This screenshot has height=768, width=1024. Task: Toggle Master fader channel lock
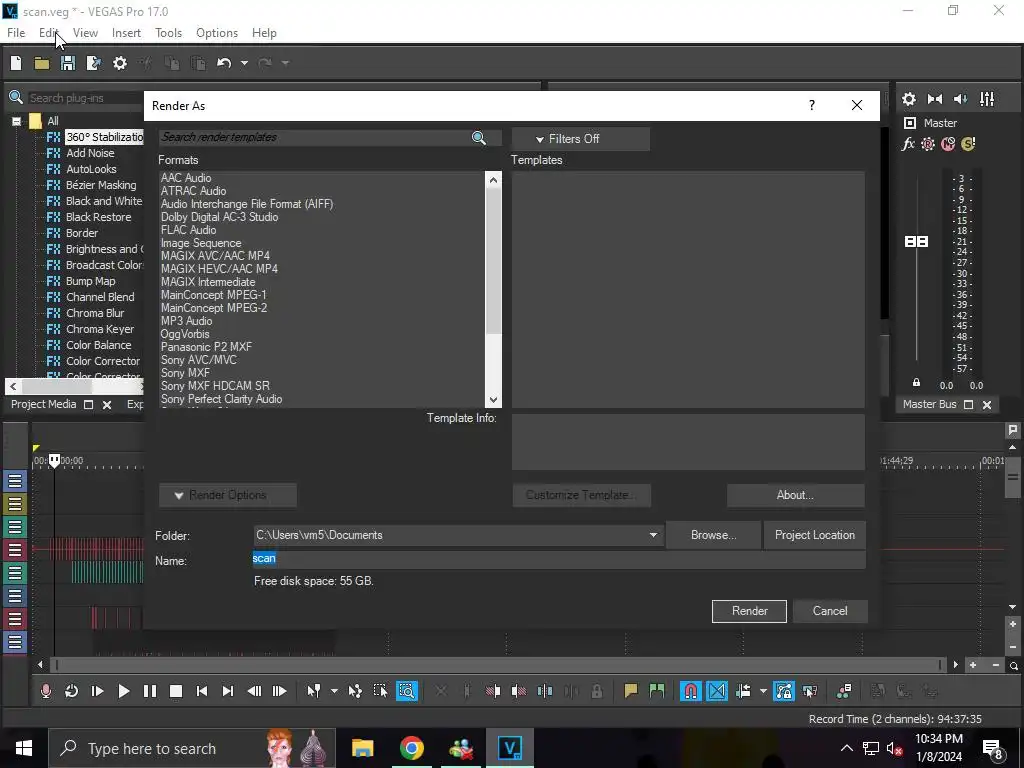click(916, 383)
